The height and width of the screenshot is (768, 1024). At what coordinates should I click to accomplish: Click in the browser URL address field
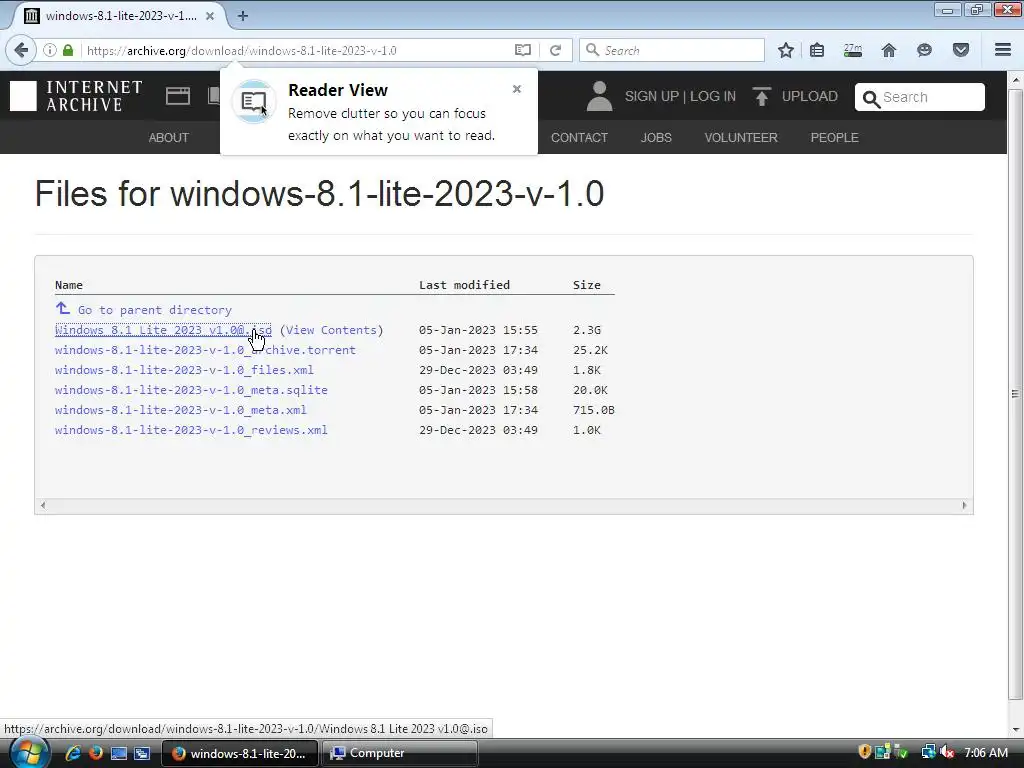pyautogui.click(x=297, y=50)
